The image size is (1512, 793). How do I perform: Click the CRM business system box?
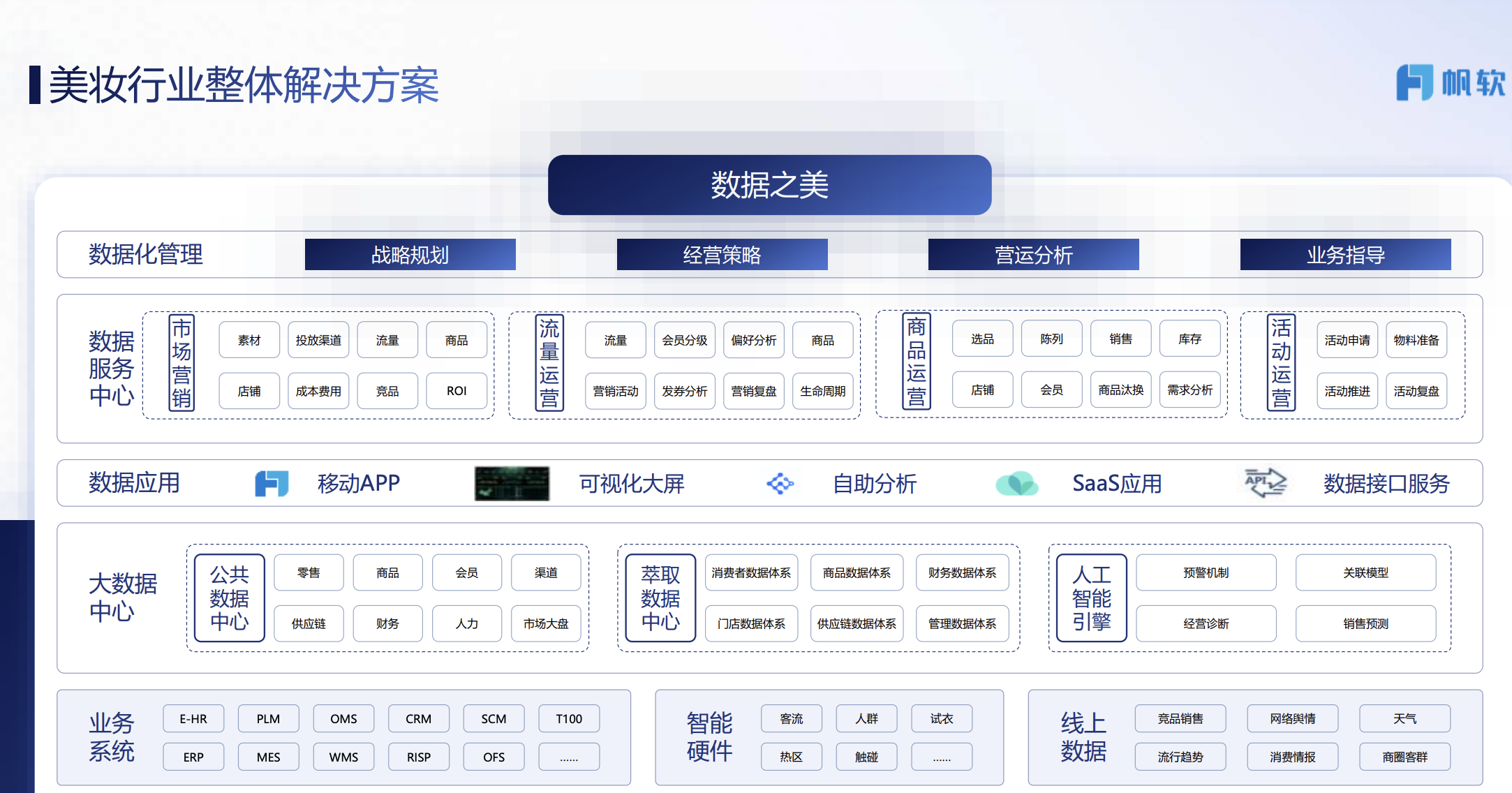coord(418,718)
